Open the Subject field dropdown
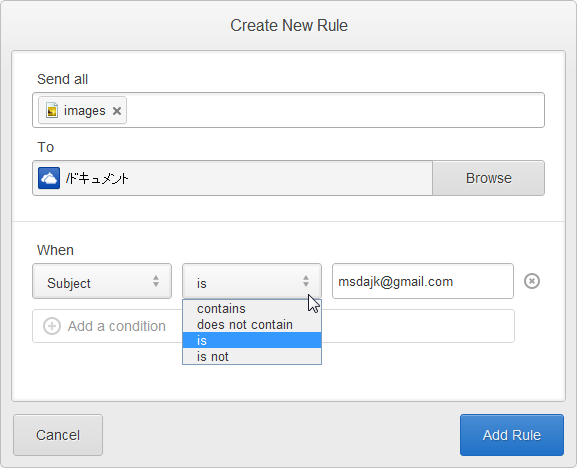This screenshot has height=468, width=577. point(102,281)
